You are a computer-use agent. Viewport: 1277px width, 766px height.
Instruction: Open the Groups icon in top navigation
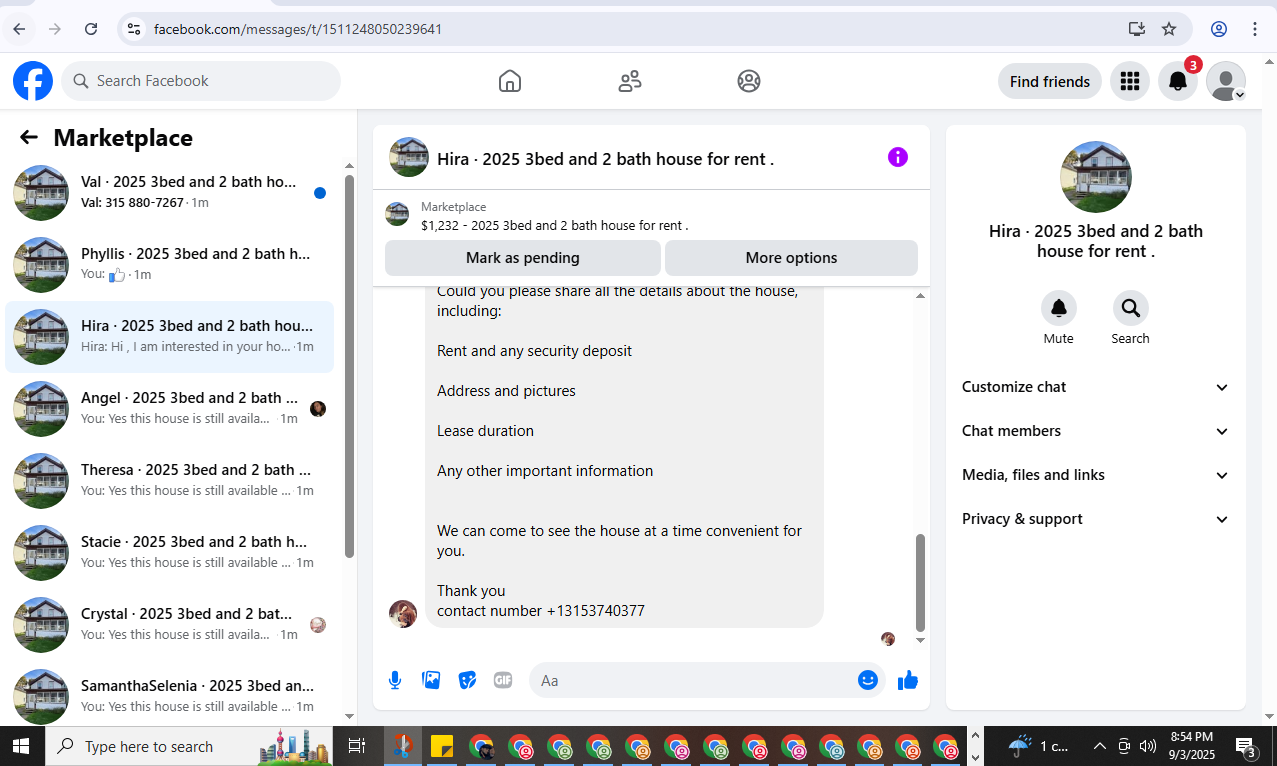749,81
